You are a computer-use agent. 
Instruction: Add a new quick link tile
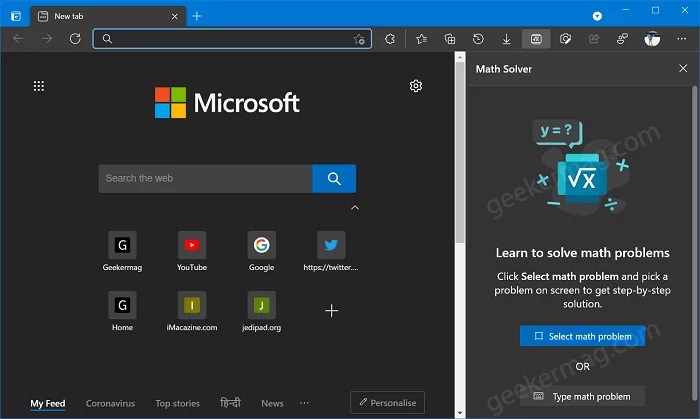click(331, 311)
